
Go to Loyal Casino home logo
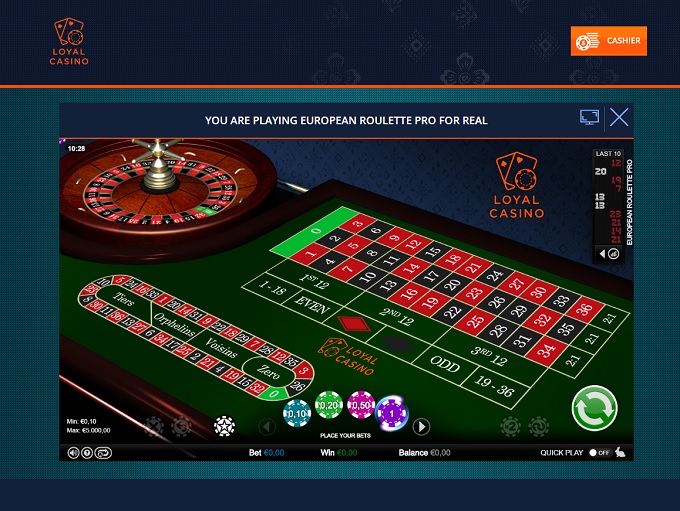69,42
